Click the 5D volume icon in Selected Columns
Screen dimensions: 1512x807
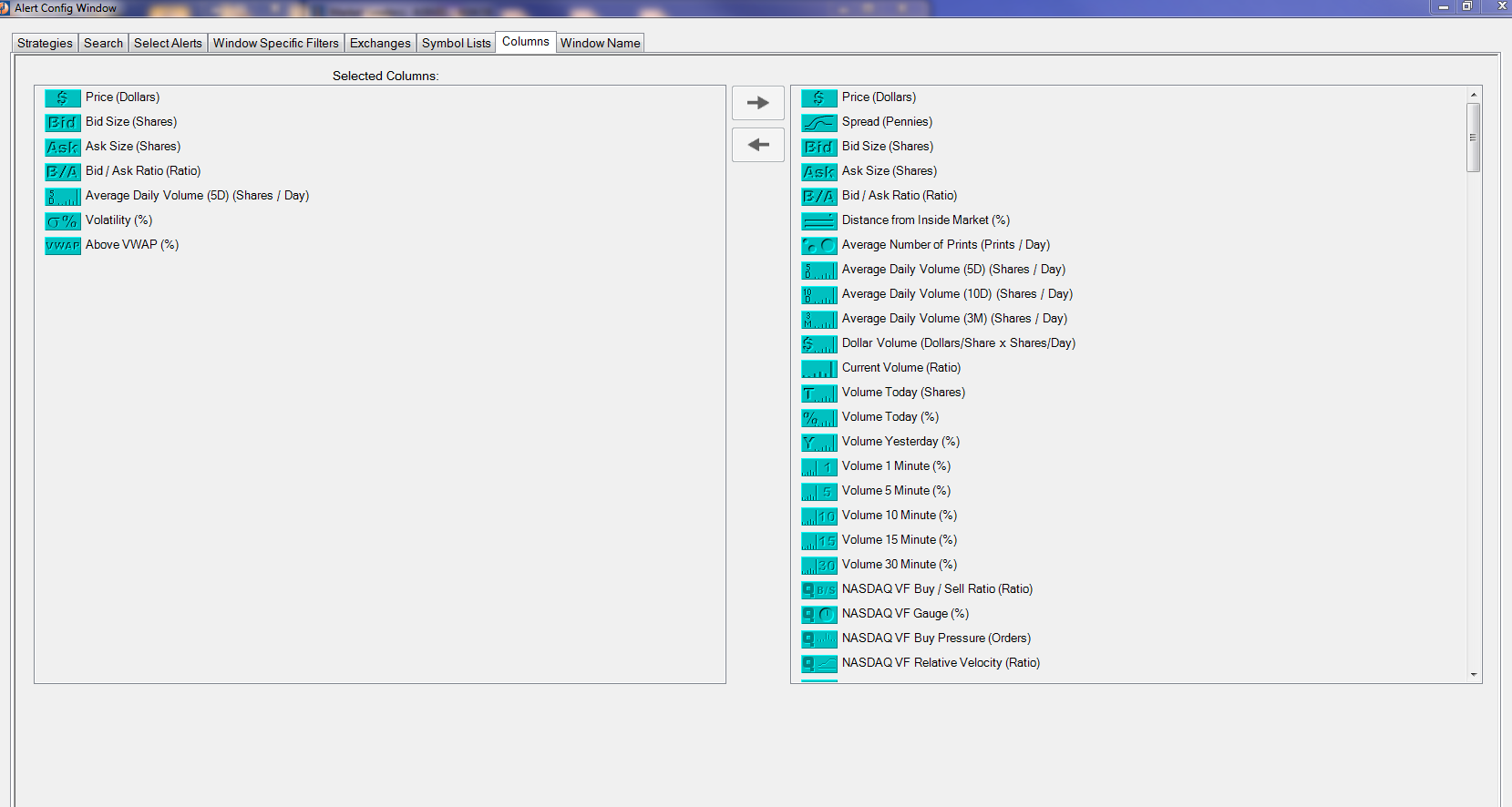[x=63, y=196]
